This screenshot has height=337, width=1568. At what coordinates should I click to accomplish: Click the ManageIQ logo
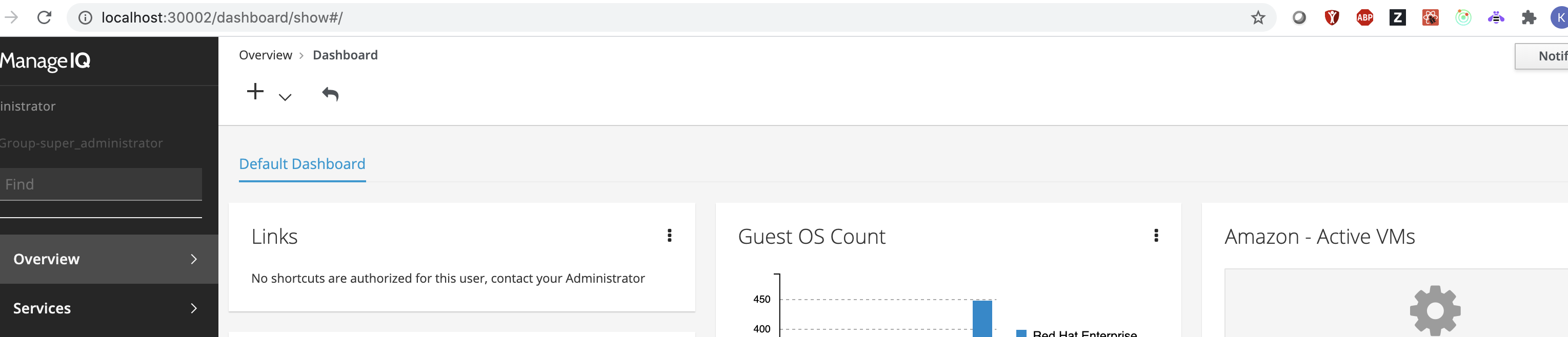45,61
